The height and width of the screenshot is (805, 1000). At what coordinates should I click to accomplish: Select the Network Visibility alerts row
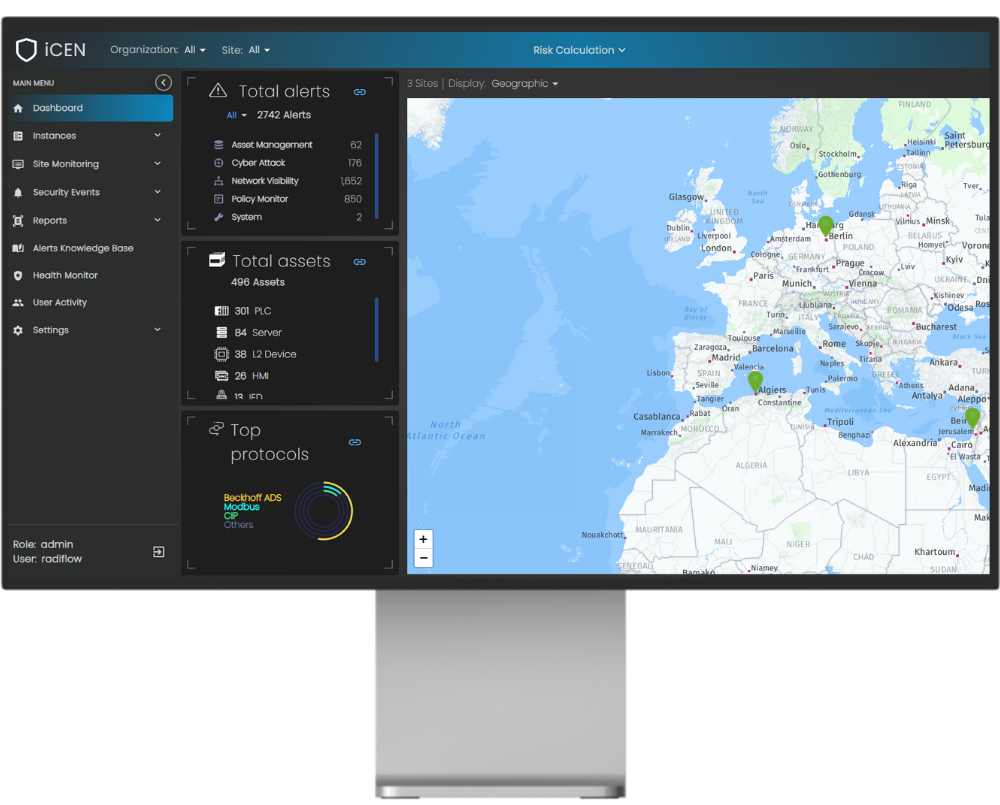click(288, 181)
